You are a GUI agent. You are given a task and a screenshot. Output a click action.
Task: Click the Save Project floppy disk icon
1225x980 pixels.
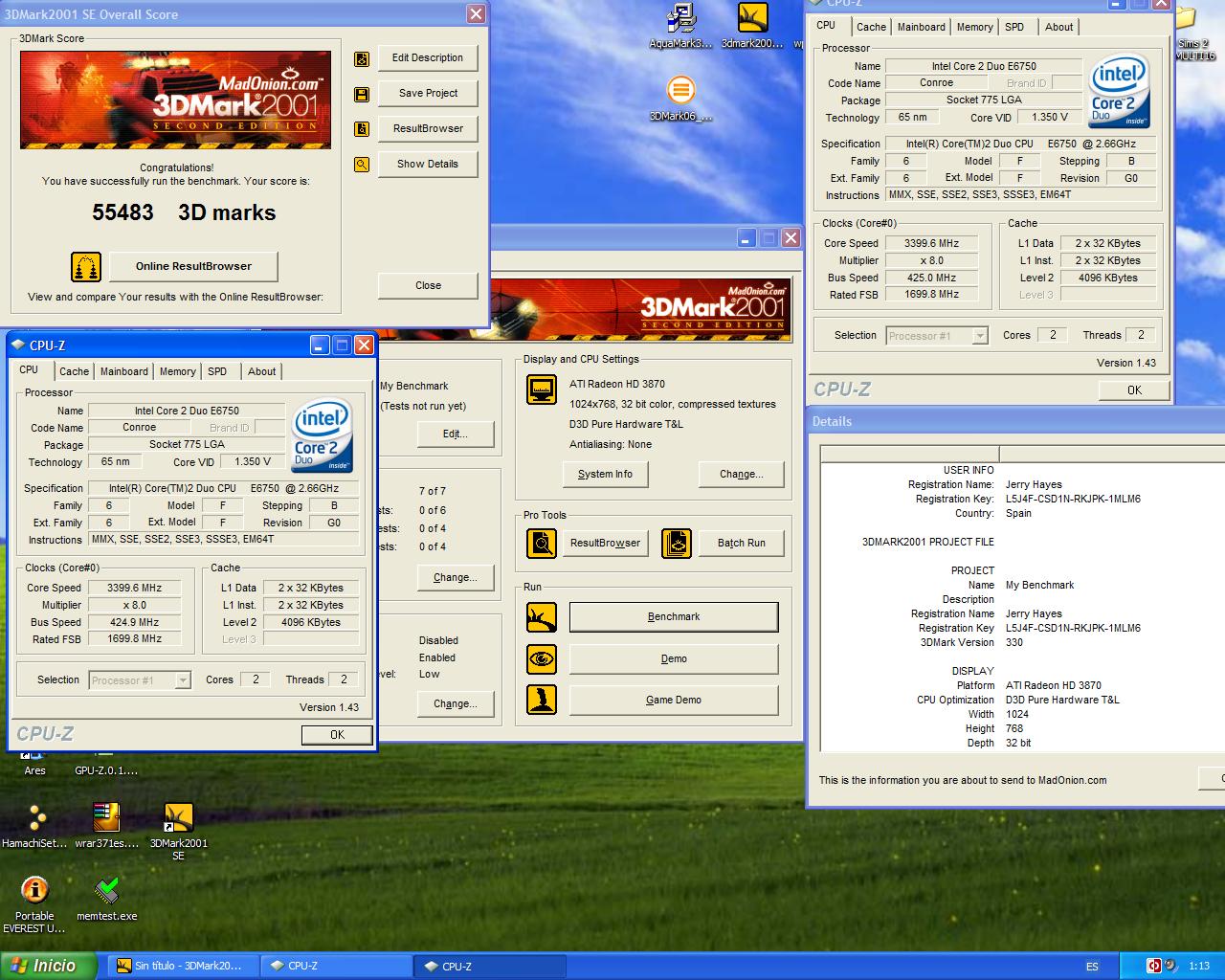(x=362, y=94)
